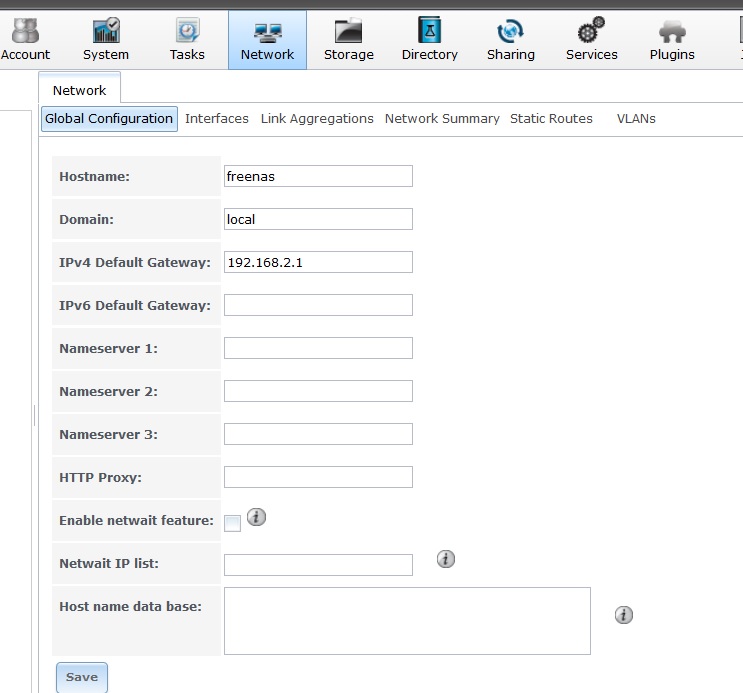Save the network configuration

click(82, 677)
